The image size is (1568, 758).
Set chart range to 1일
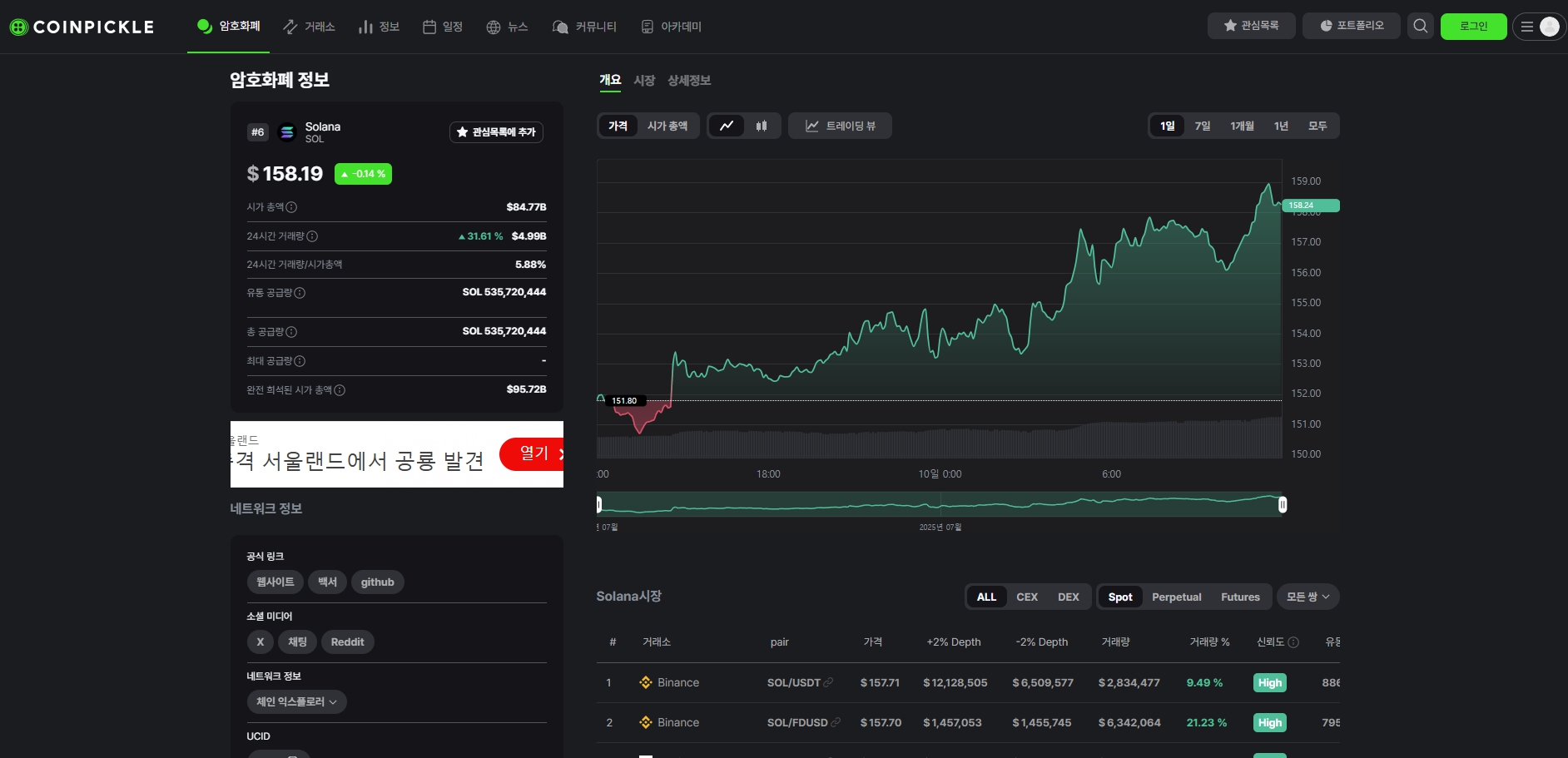click(1168, 126)
